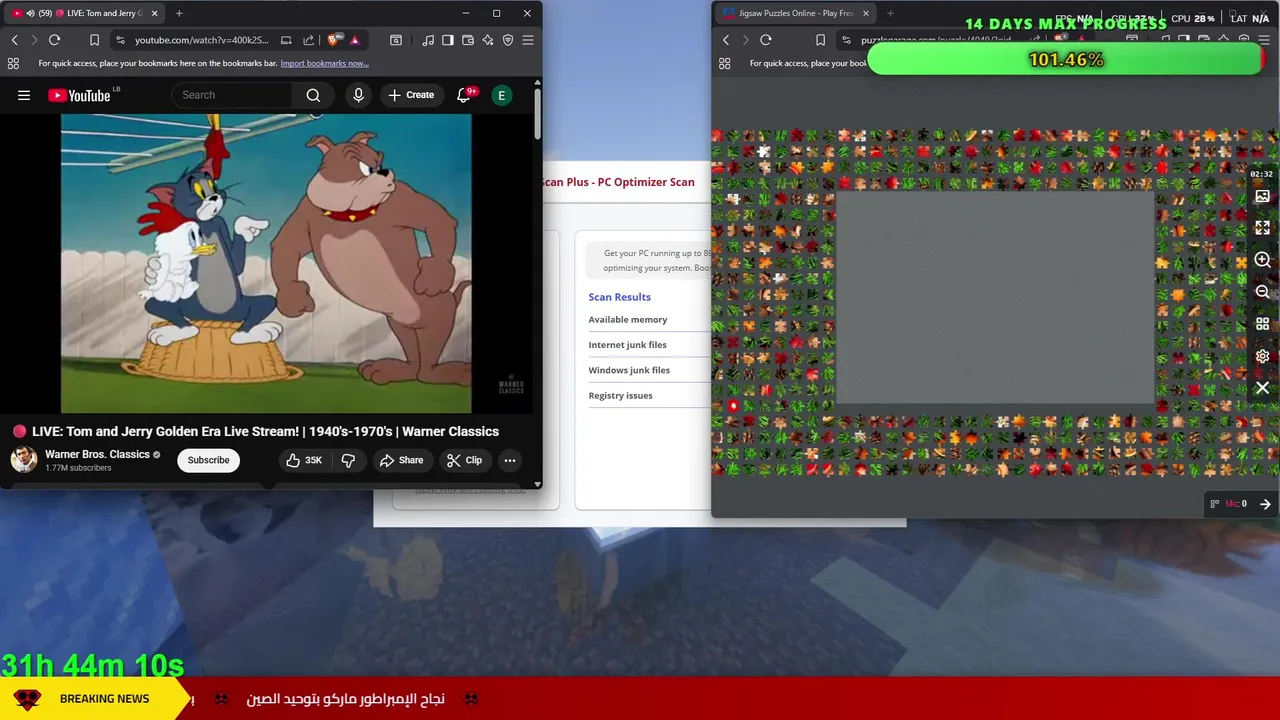Image resolution: width=1280 pixels, height=720 pixels.
Task: Open Brave Wallet icon in YouTube window
Action: click(467, 40)
